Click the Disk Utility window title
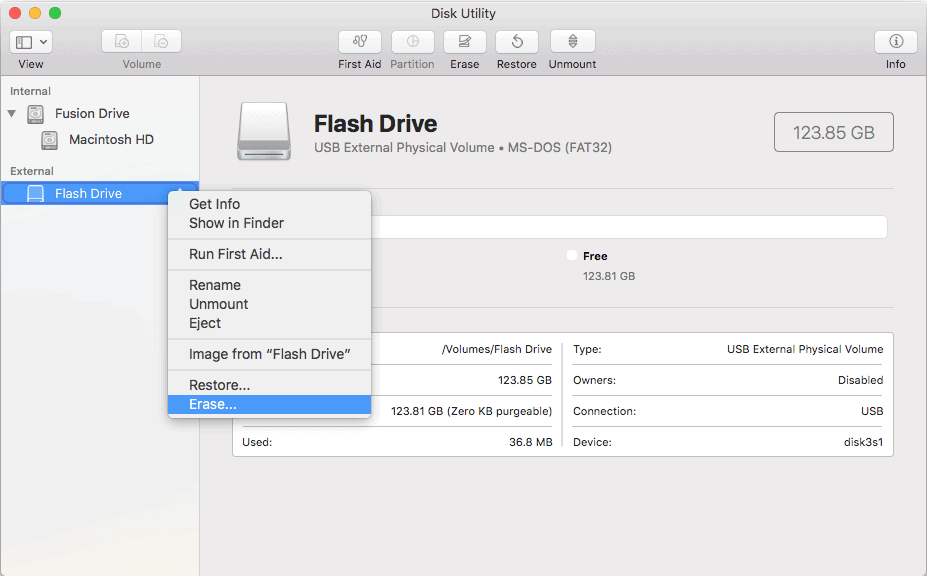 (463, 14)
